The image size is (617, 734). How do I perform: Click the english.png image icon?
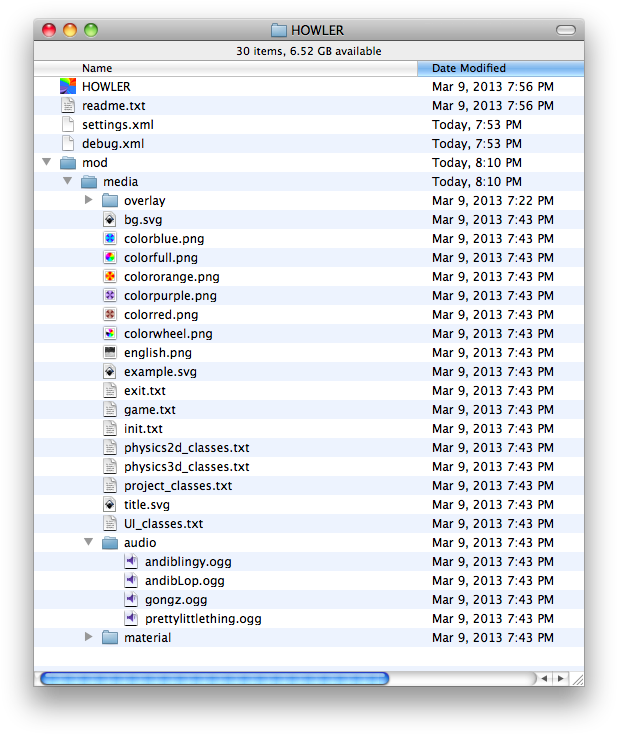click(110, 353)
